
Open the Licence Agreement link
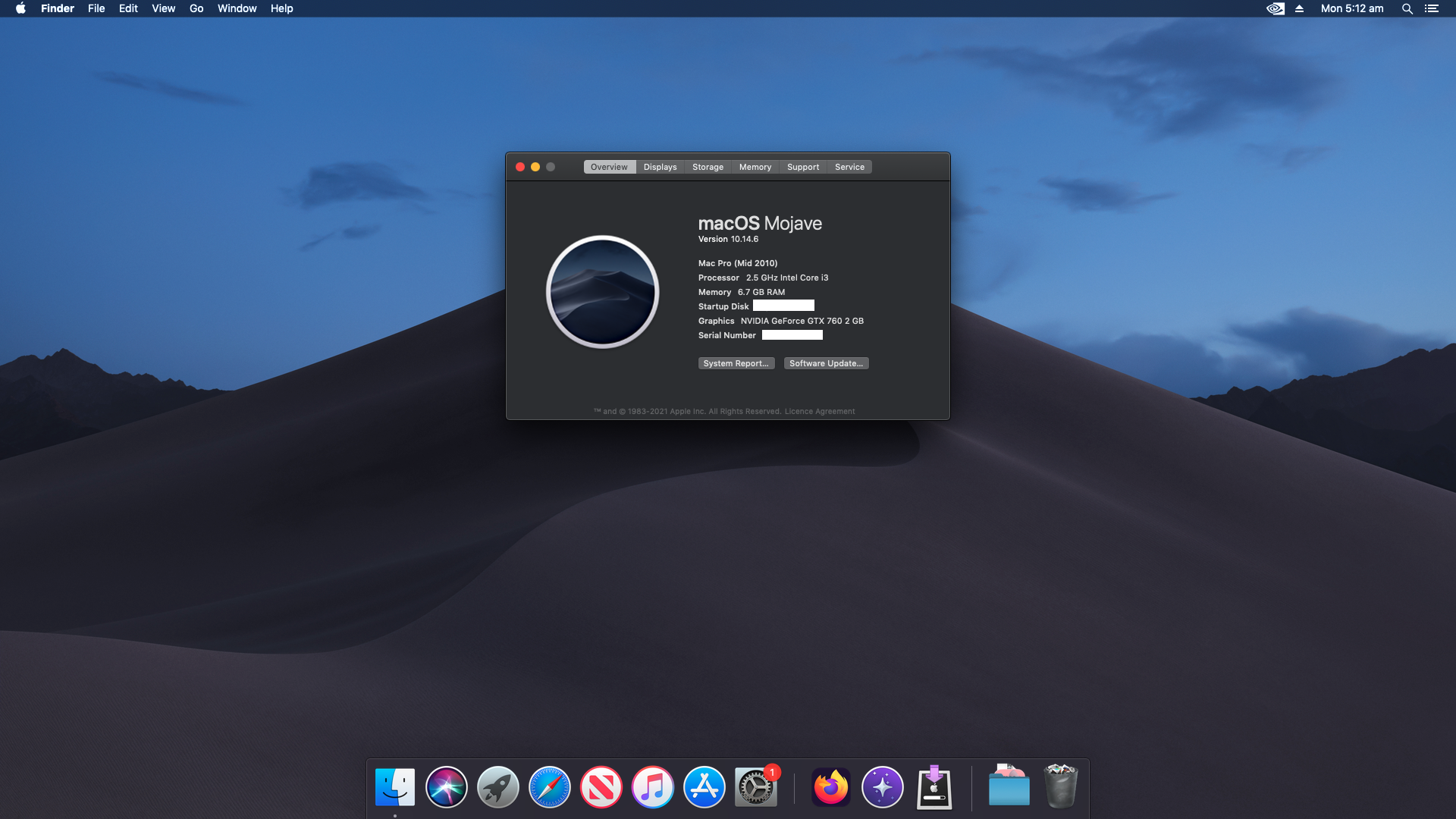coord(819,412)
